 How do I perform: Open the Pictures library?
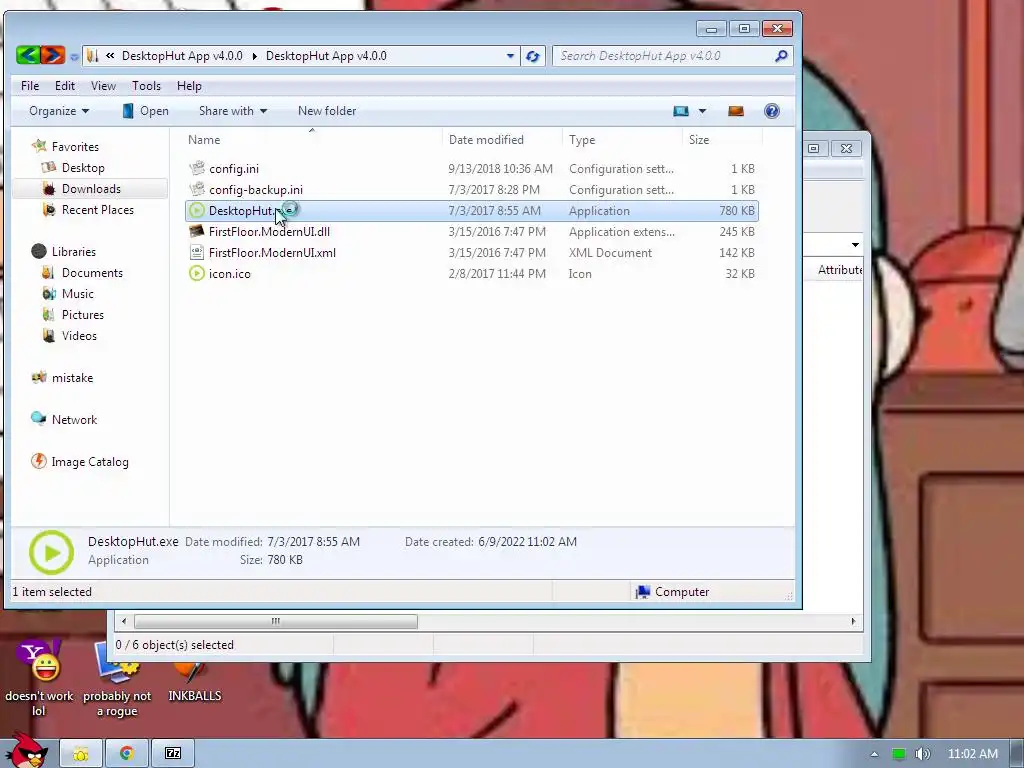point(82,314)
